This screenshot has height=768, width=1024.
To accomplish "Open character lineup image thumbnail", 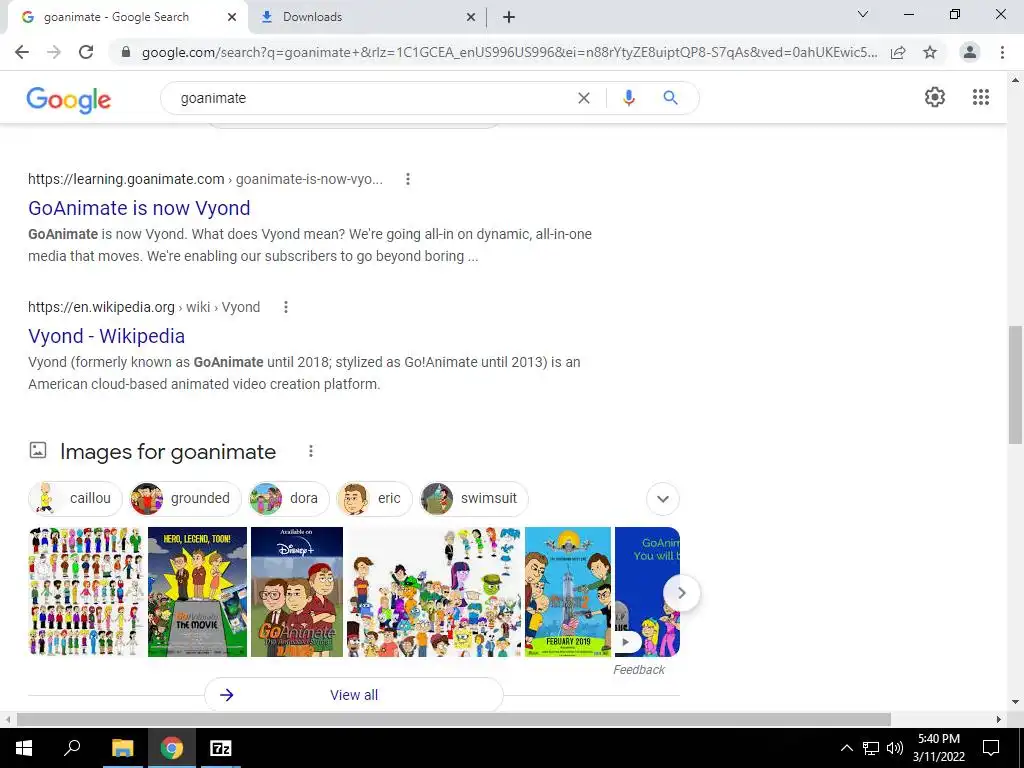I will pos(86,592).
